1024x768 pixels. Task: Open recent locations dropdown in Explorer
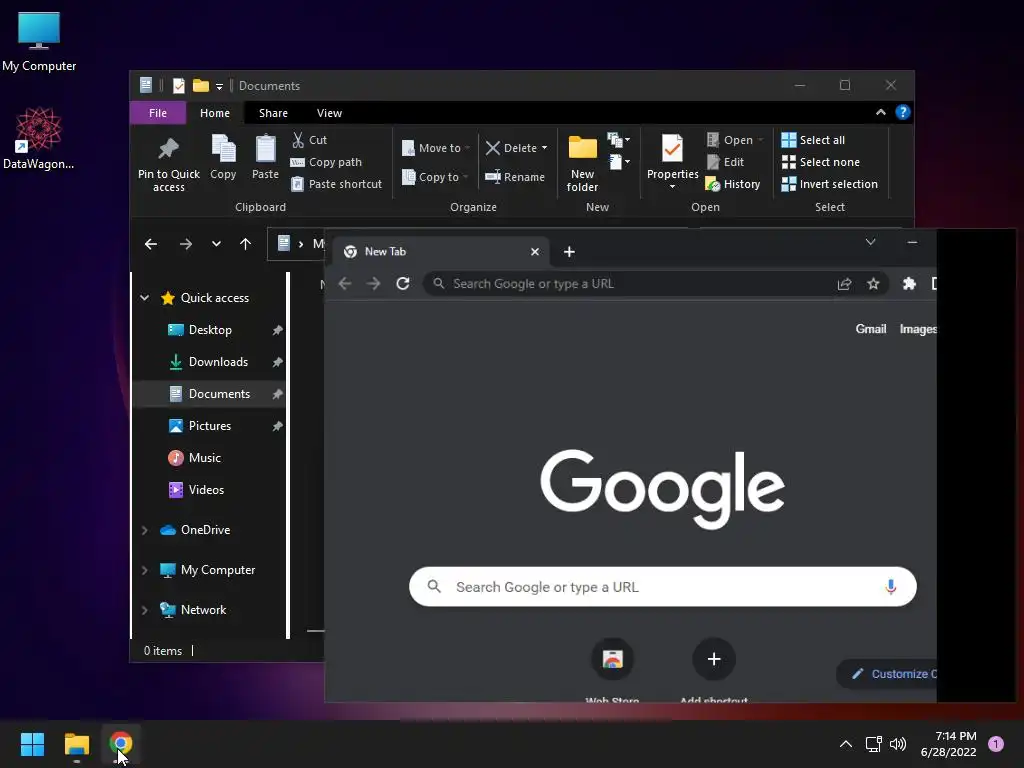pos(216,244)
